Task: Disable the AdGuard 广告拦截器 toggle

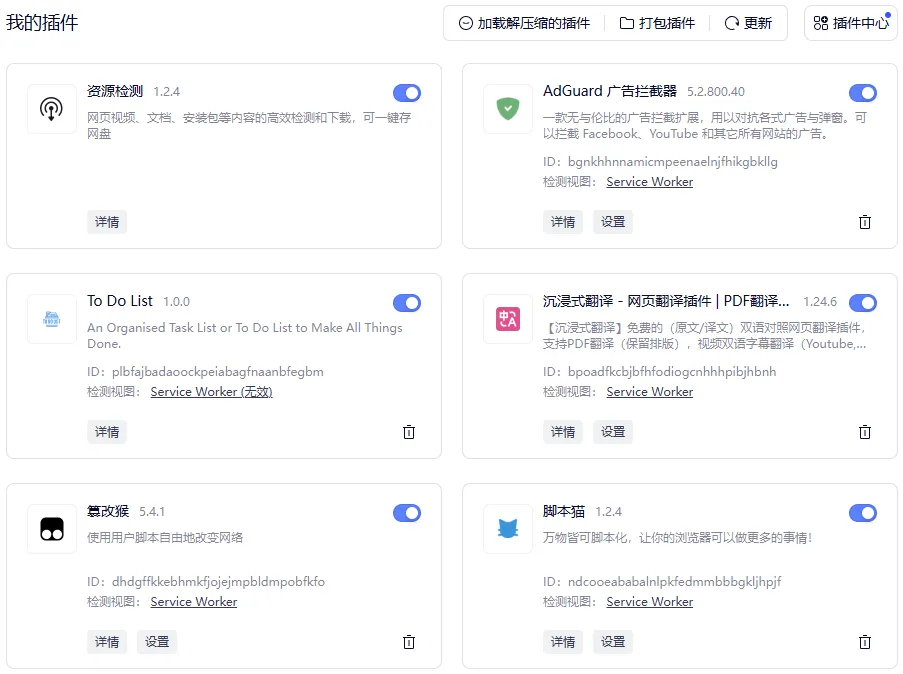Action: [863, 93]
